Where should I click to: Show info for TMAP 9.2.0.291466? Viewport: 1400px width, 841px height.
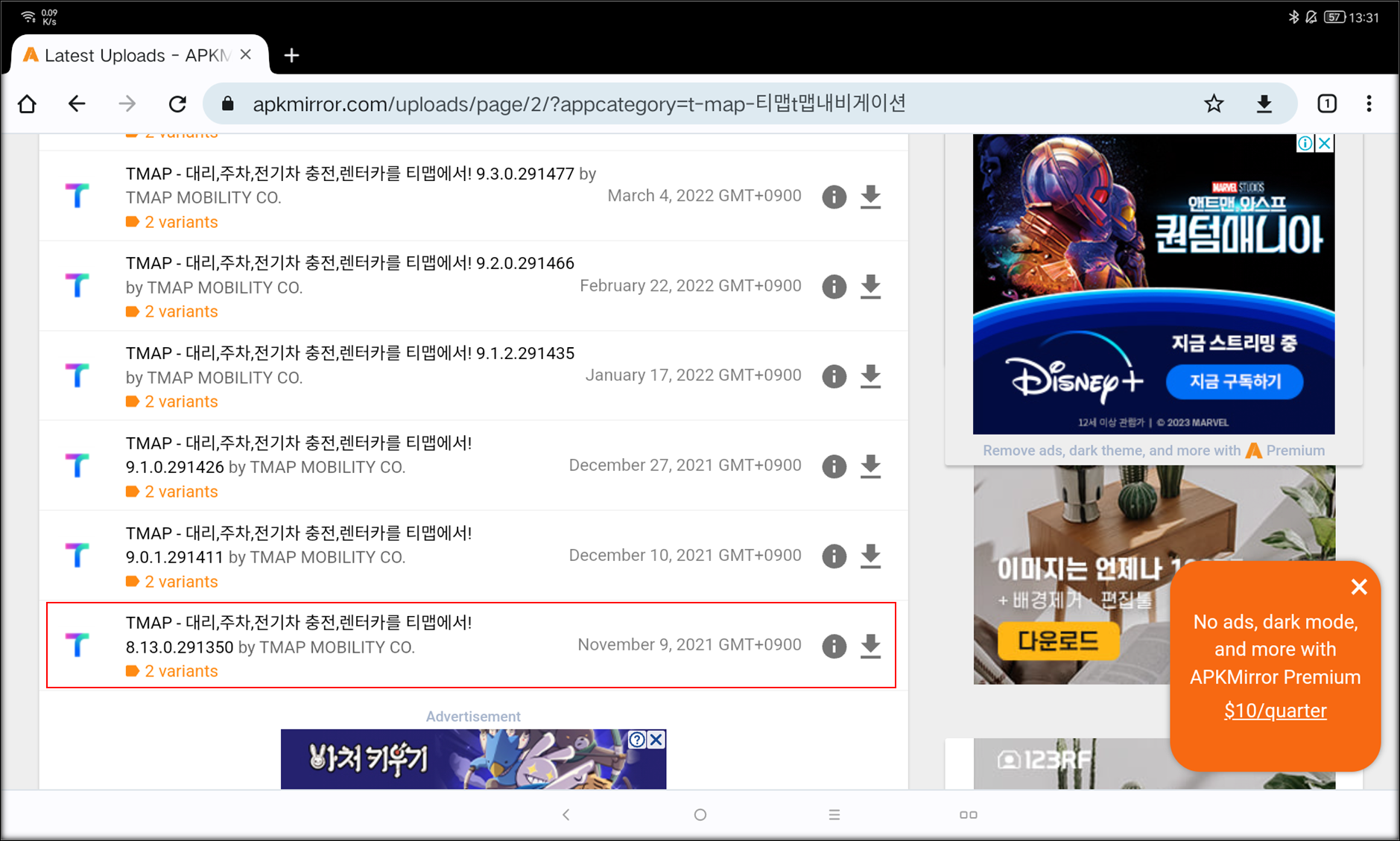(x=834, y=287)
